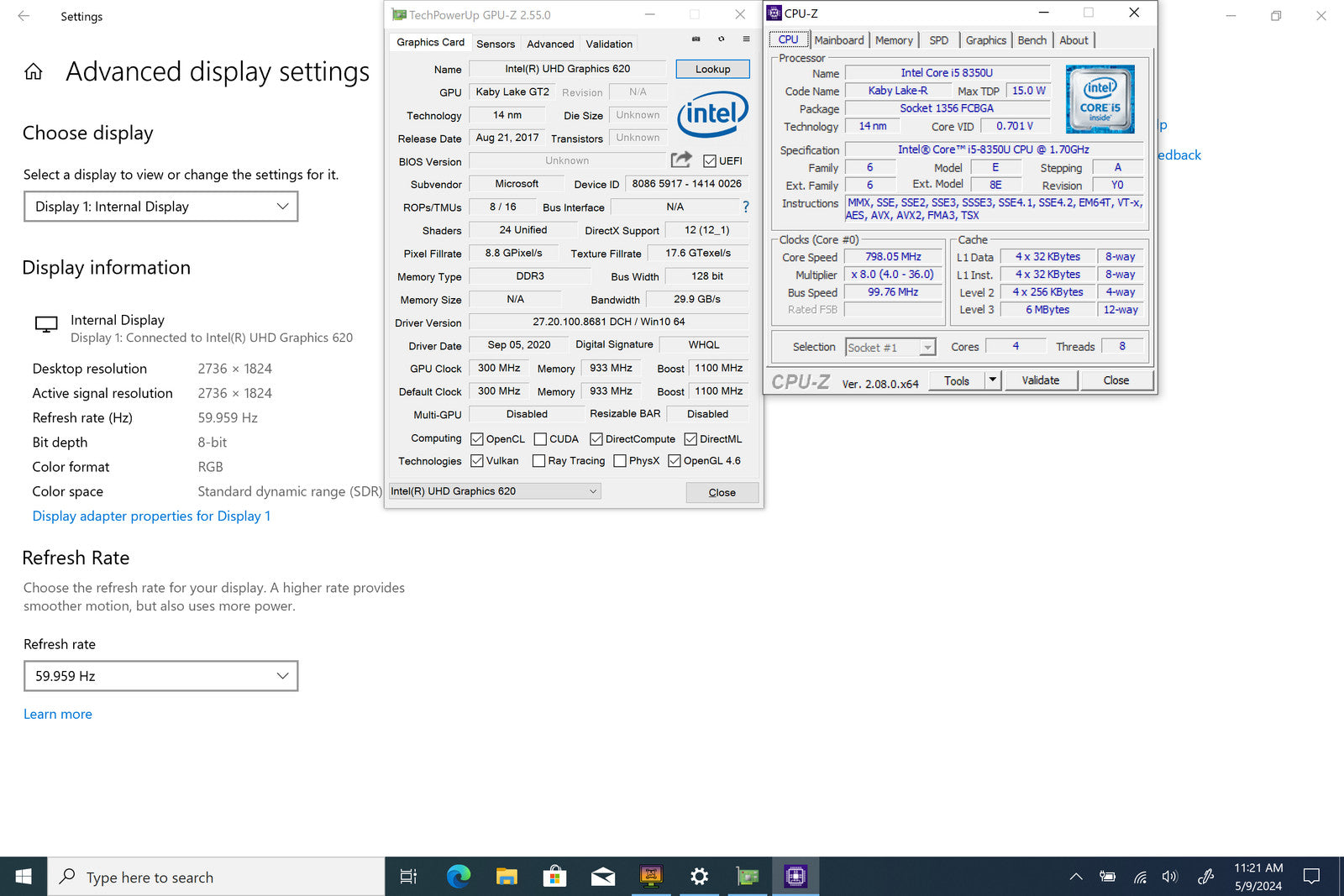Open the GPU-Z hamburger menu
The width and height of the screenshot is (1344, 896).
click(x=746, y=39)
